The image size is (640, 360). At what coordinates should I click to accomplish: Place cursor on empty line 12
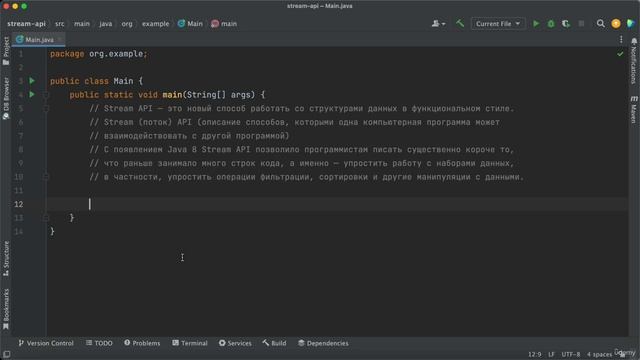337,204
